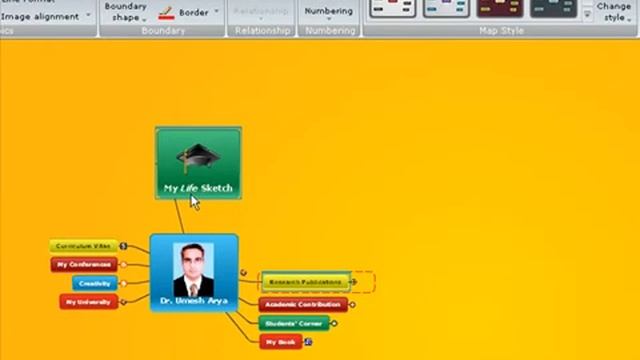
Task: Expand the Students' Corner branch
Action: [x=334, y=323]
